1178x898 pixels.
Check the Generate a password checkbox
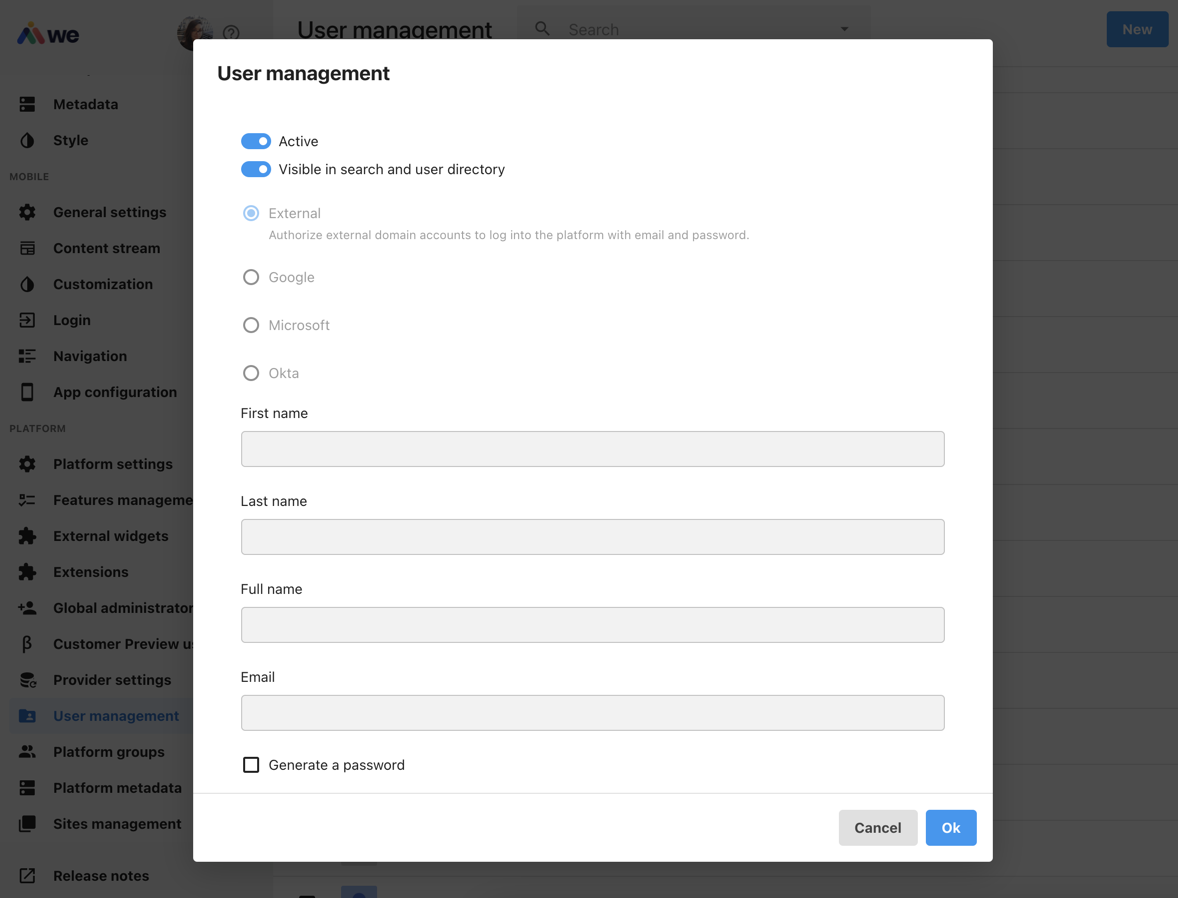pyautogui.click(x=250, y=764)
